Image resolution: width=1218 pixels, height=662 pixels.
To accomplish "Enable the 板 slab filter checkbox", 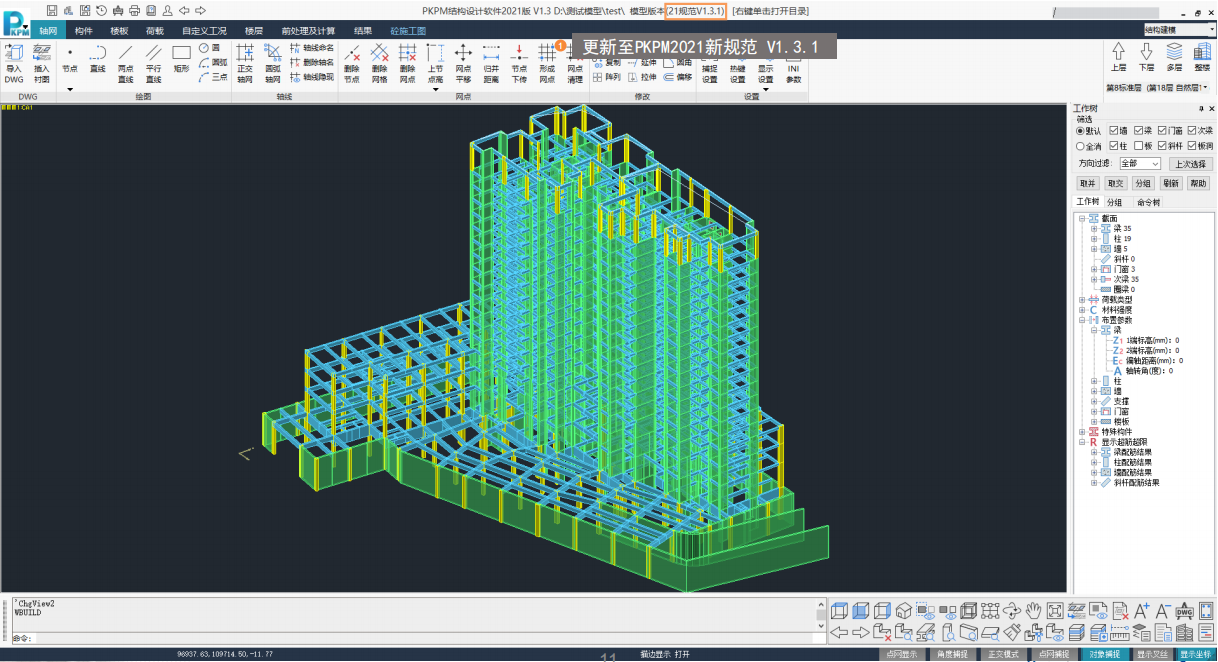I will (1136, 147).
